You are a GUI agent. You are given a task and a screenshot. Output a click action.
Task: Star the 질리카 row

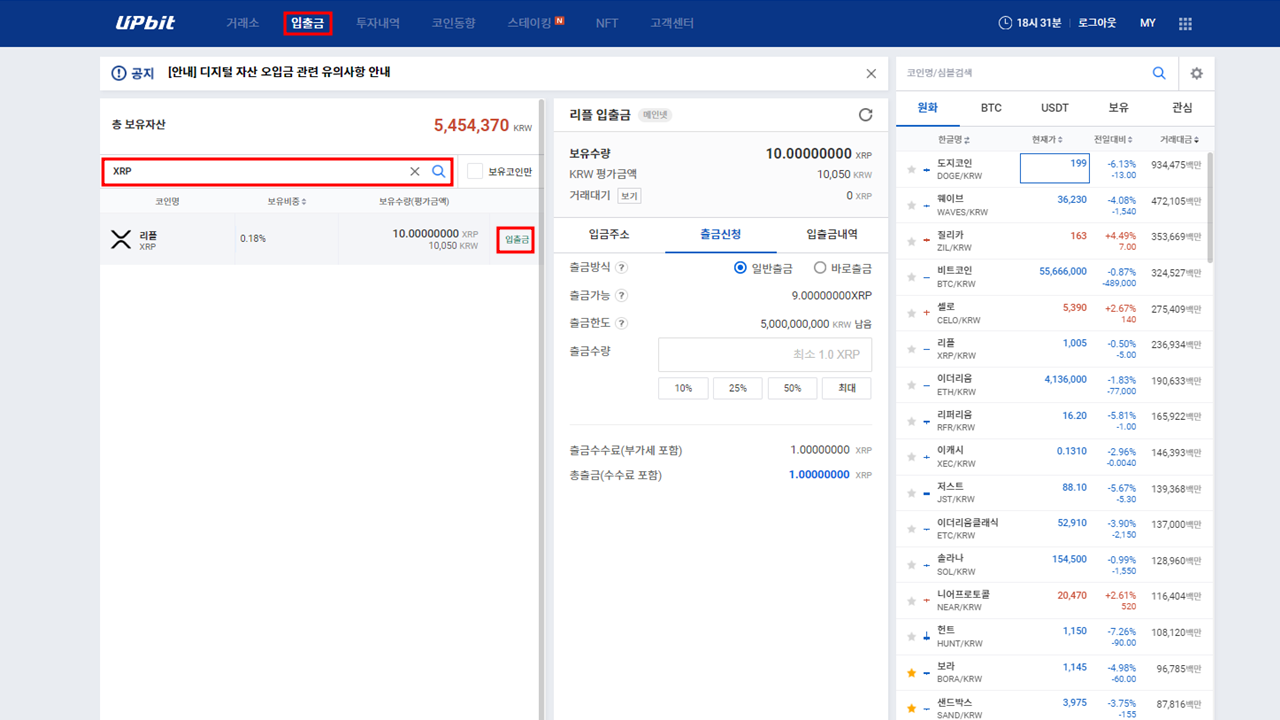911,241
